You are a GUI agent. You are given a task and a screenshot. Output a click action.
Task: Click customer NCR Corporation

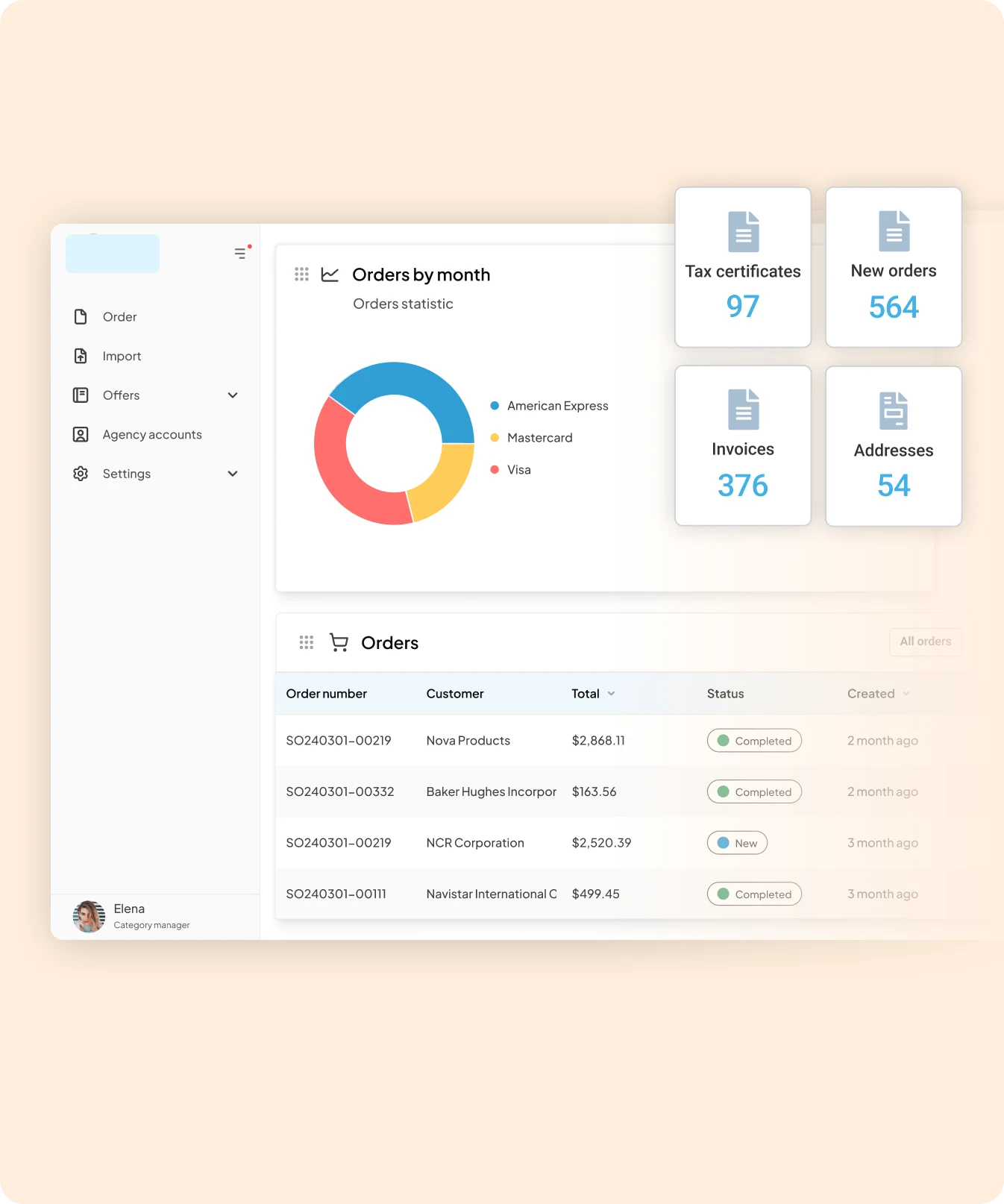coord(475,843)
